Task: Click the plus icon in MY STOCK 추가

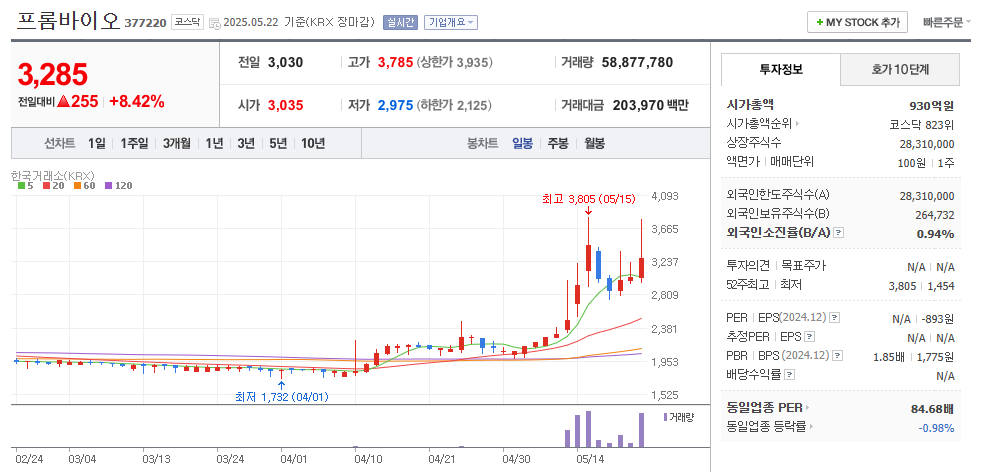Action: [820, 22]
